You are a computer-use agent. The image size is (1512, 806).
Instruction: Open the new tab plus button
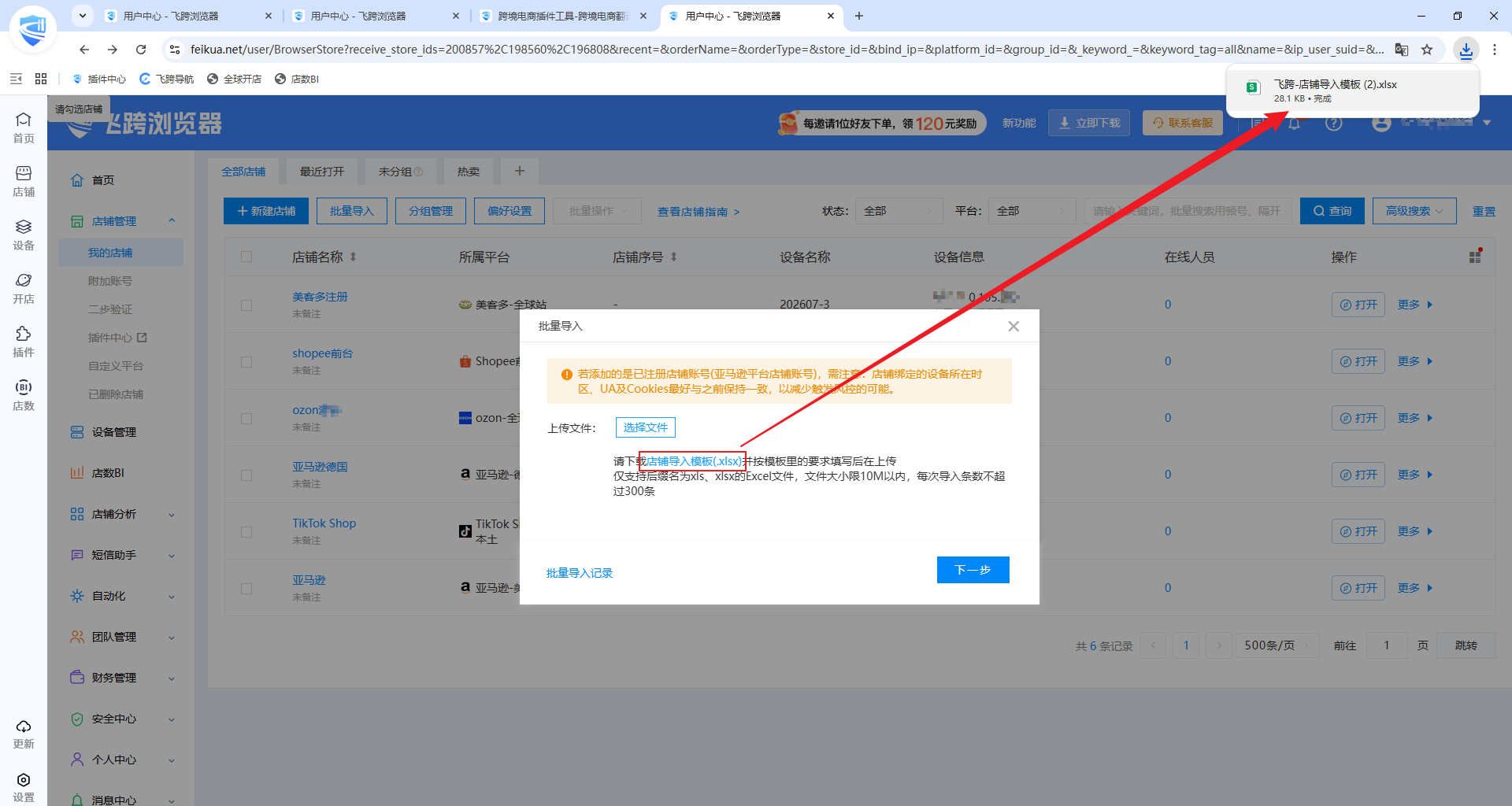coord(859,16)
